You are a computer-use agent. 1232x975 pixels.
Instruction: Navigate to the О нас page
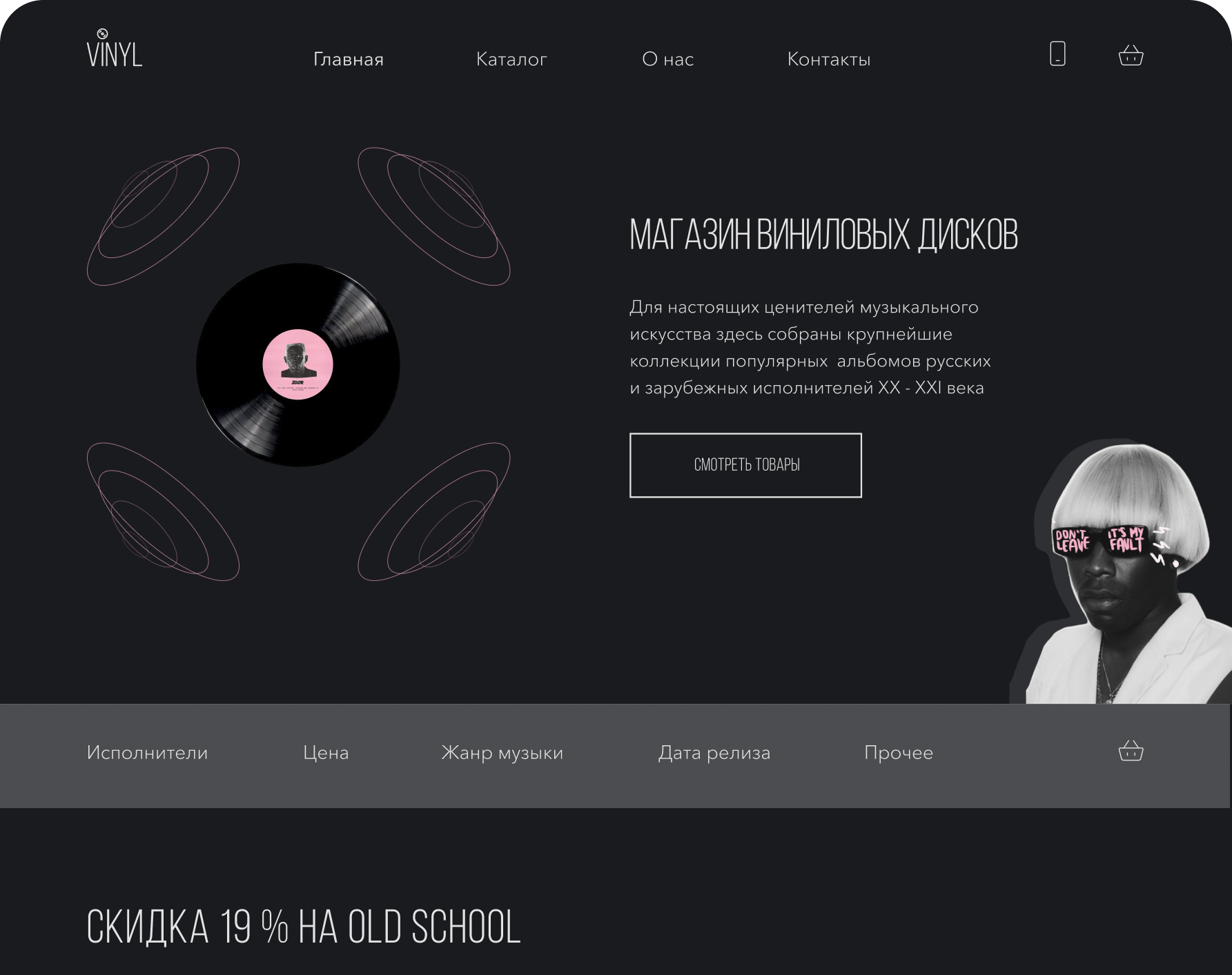pos(667,59)
